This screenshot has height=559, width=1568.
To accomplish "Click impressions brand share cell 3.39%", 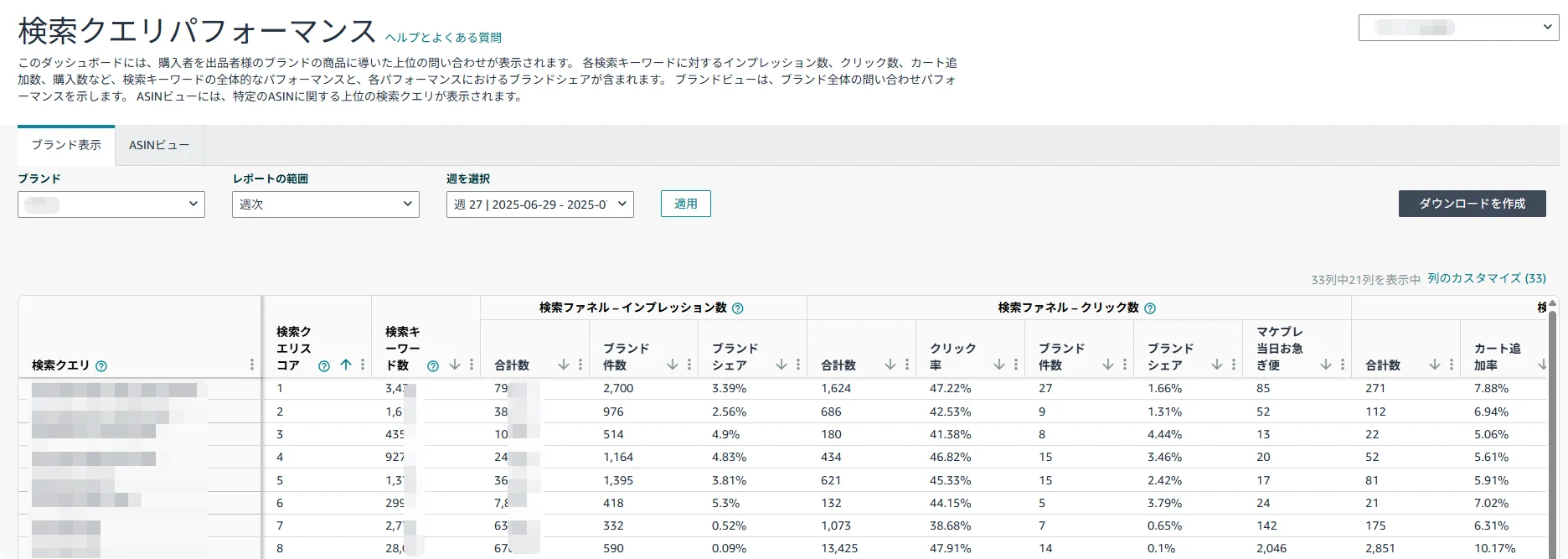I will (x=729, y=388).
